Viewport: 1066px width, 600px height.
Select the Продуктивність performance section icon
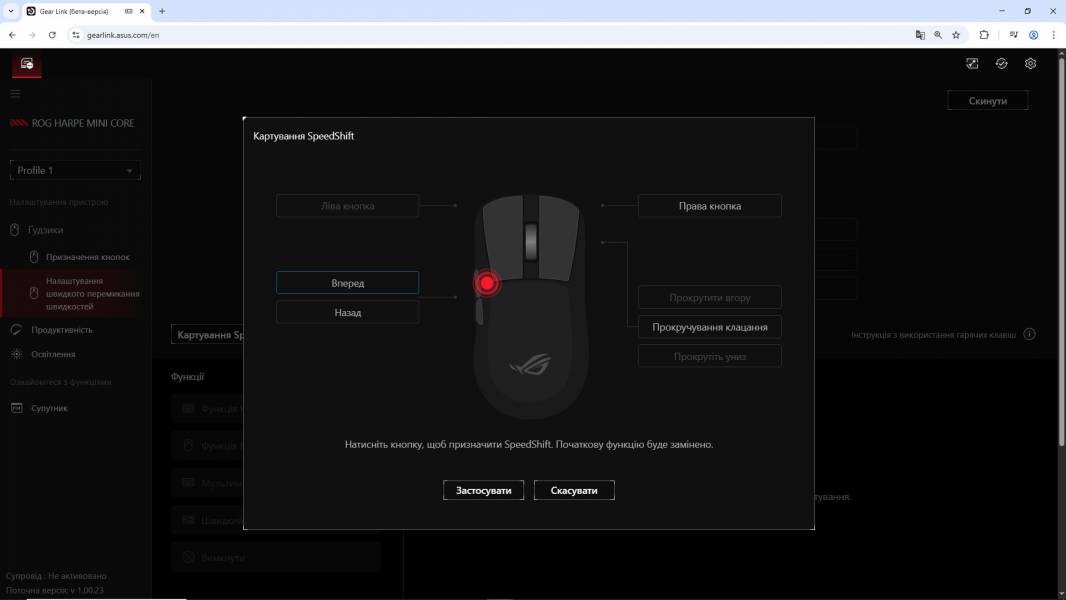pos(15,330)
